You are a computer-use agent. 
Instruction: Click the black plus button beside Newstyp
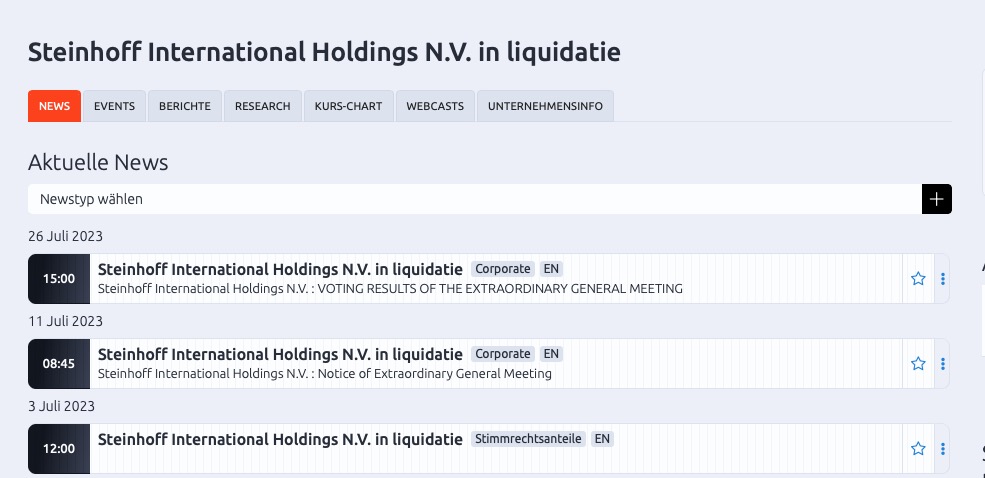click(936, 199)
